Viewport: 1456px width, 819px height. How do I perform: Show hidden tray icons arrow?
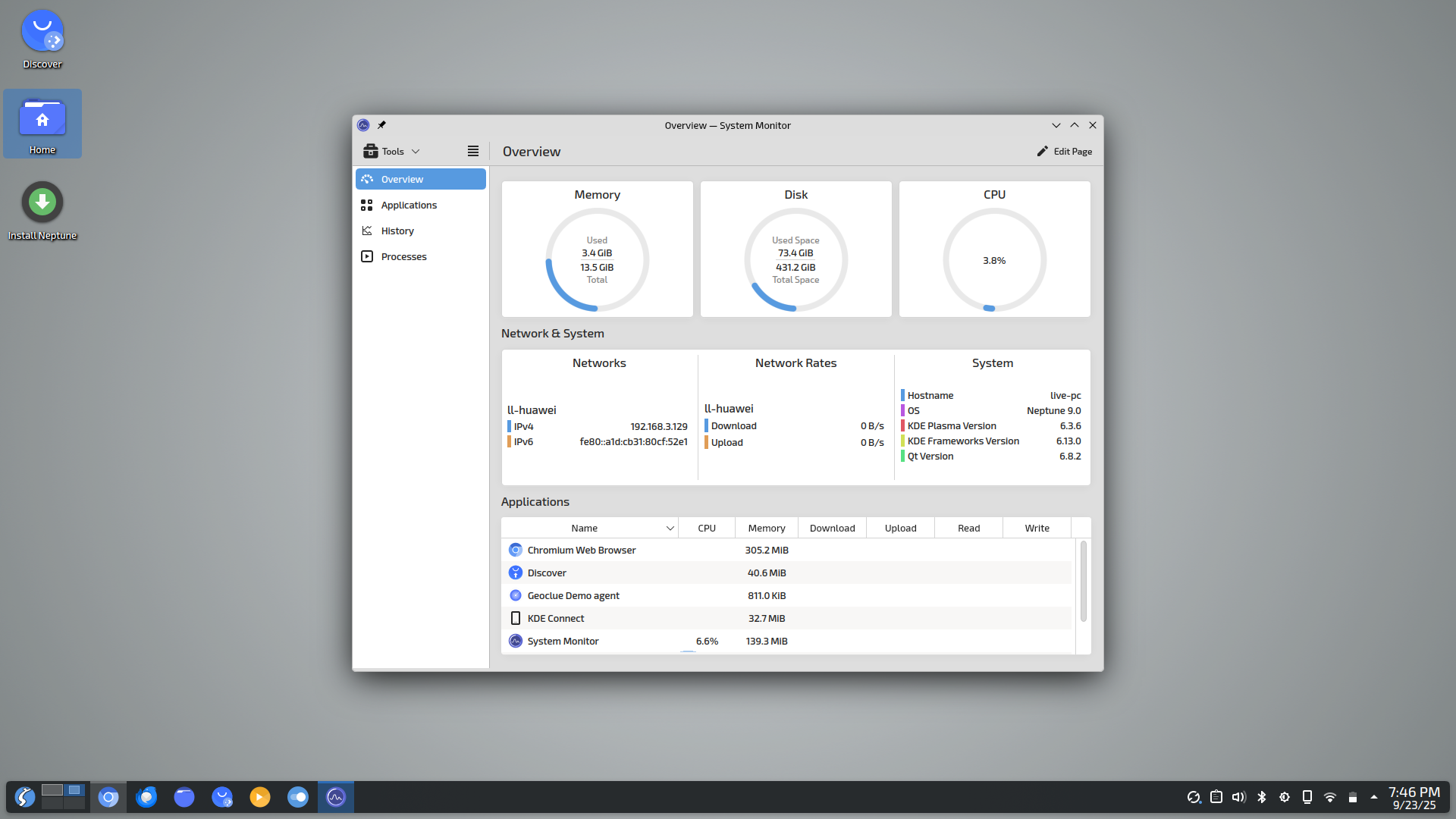pyautogui.click(x=1373, y=797)
